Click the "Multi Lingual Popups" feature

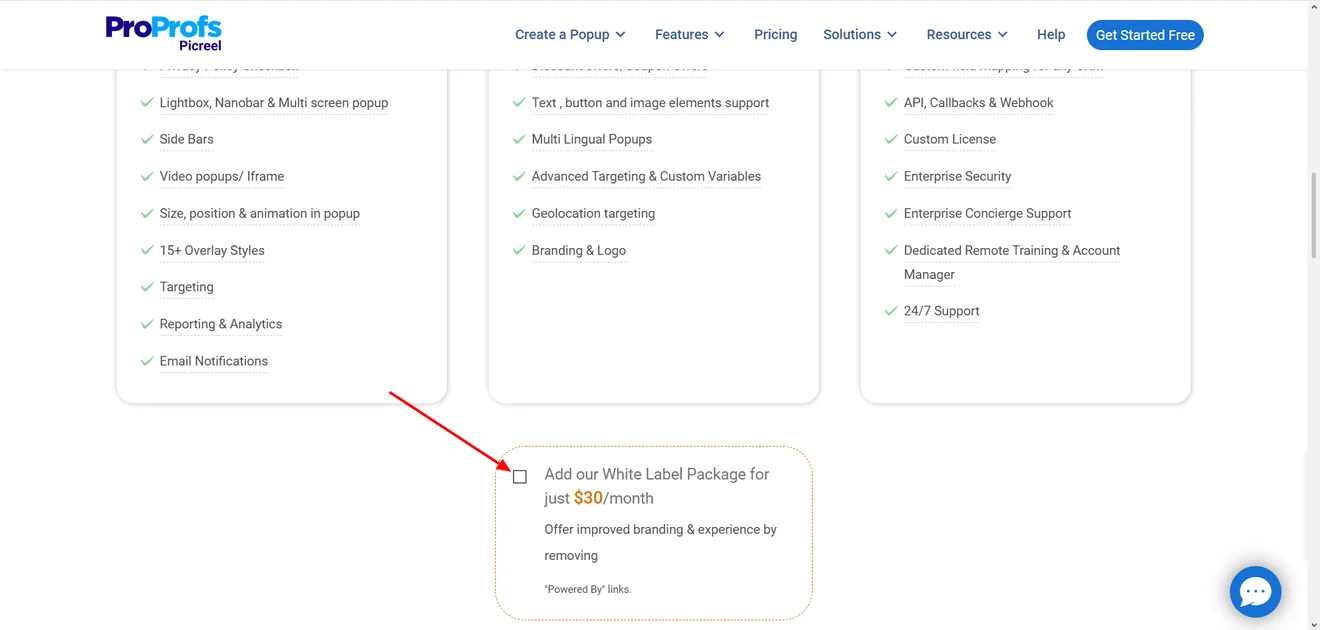pos(592,140)
